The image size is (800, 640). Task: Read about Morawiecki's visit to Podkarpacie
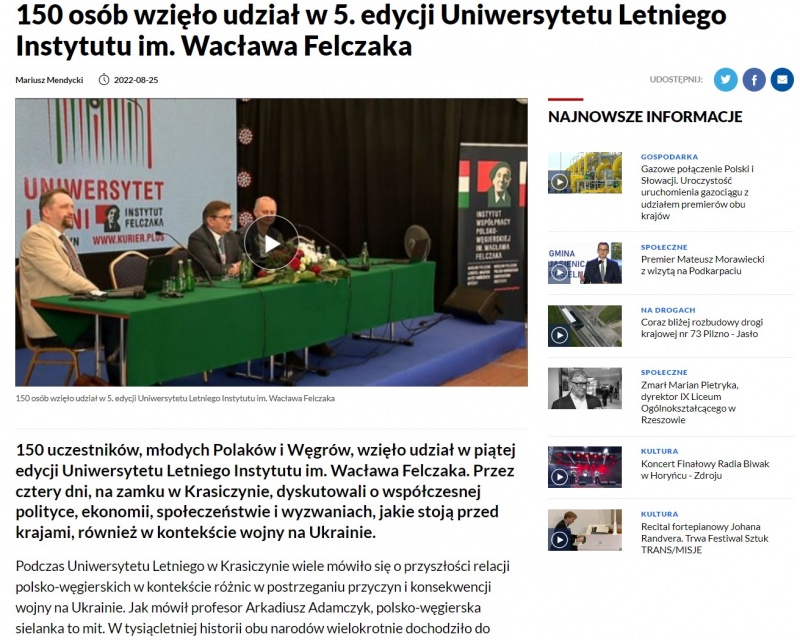point(703,265)
